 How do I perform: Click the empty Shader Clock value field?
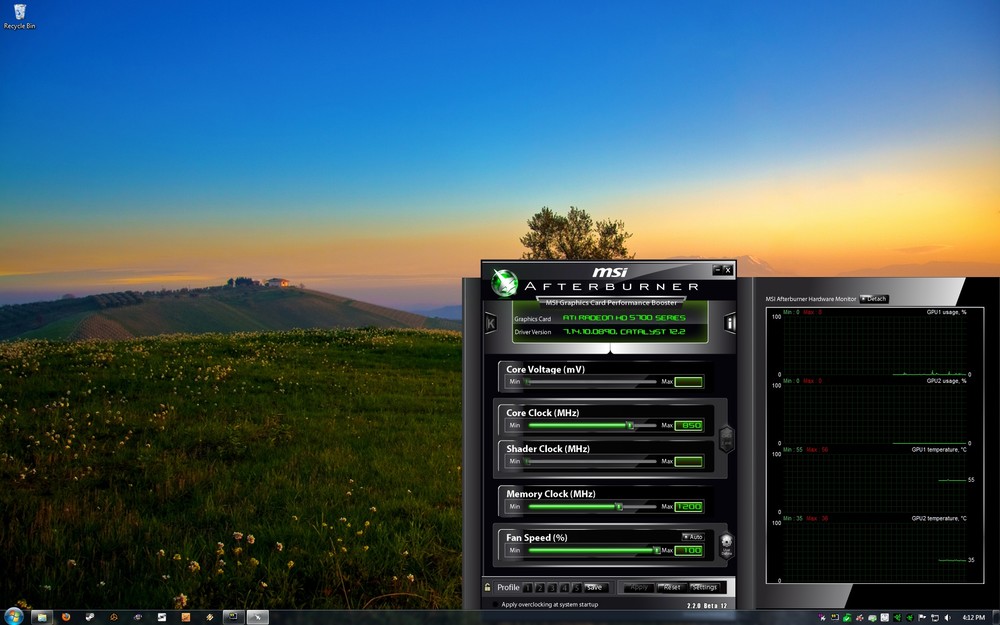tap(689, 461)
